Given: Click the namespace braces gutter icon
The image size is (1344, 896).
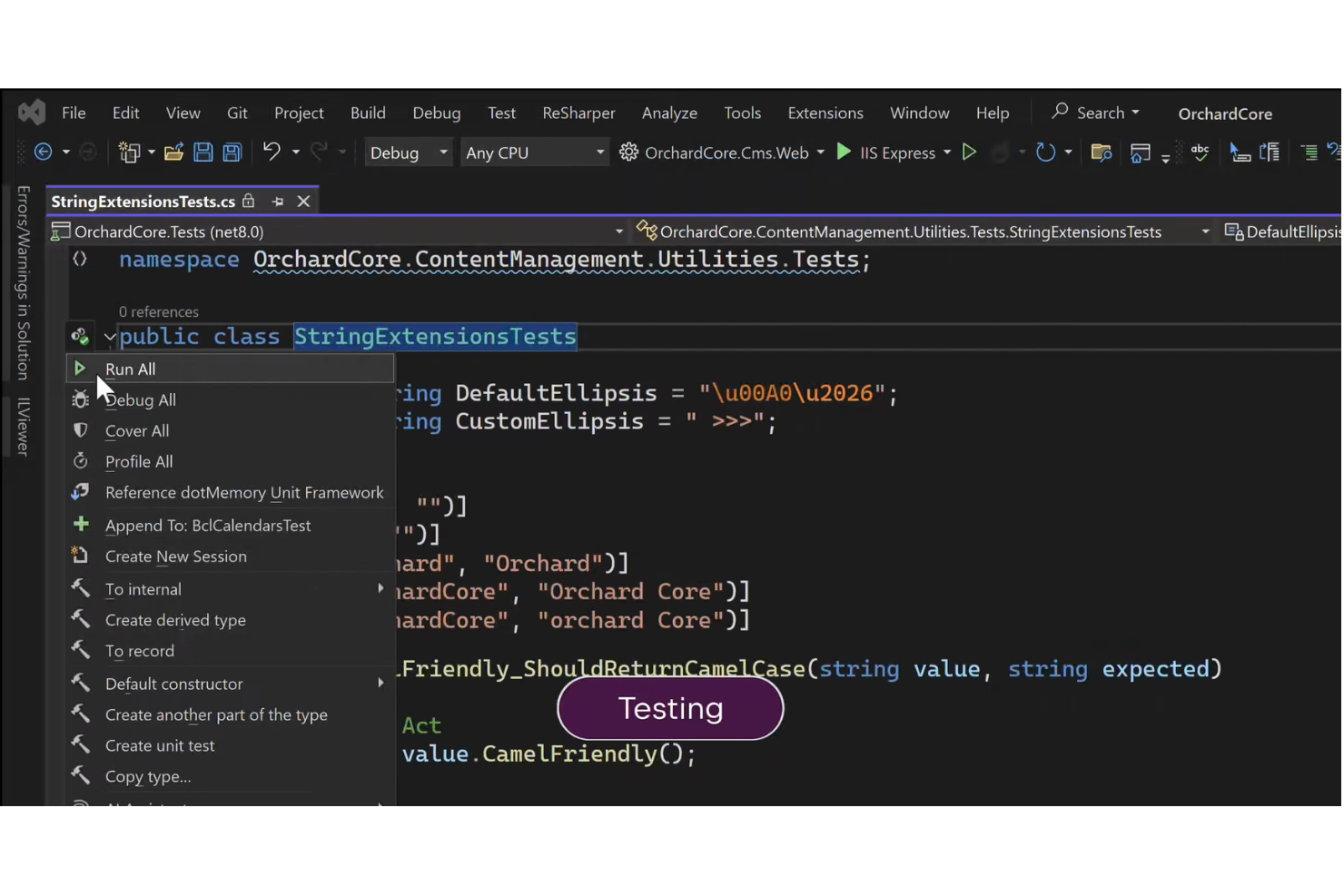Looking at the screenshot, I should 80,260.
